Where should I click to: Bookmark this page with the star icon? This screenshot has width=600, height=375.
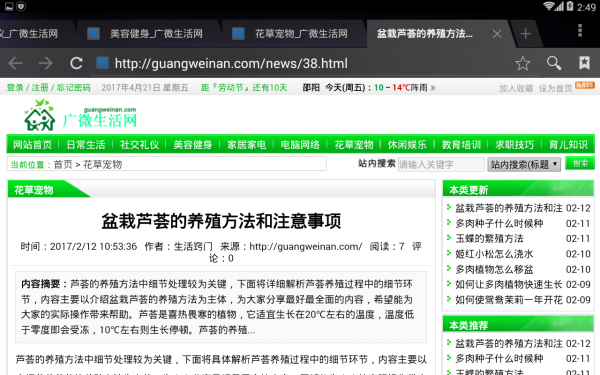pos(523,63)
